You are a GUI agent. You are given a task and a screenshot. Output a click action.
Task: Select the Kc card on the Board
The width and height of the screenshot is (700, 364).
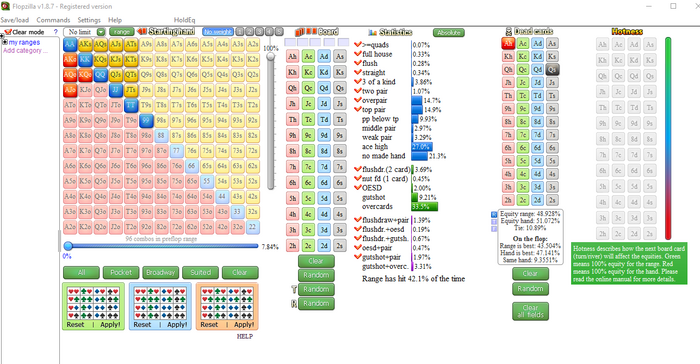click(308, 72)
